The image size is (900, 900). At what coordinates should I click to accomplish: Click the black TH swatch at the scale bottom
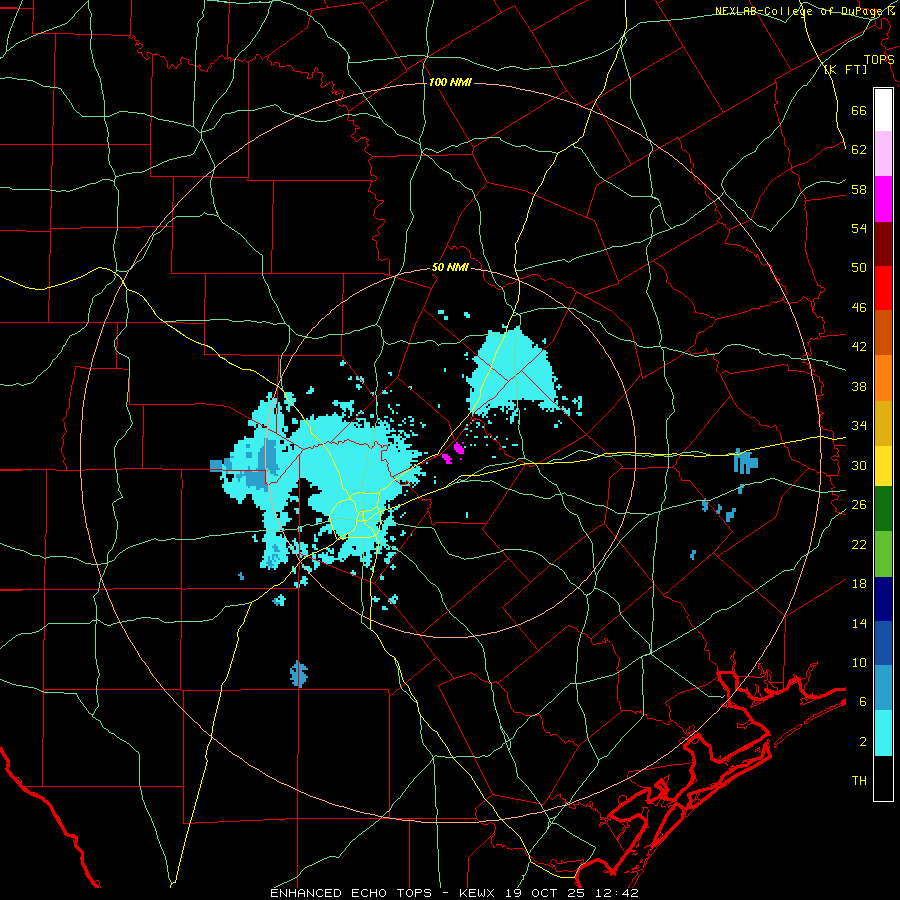(883, 778)
